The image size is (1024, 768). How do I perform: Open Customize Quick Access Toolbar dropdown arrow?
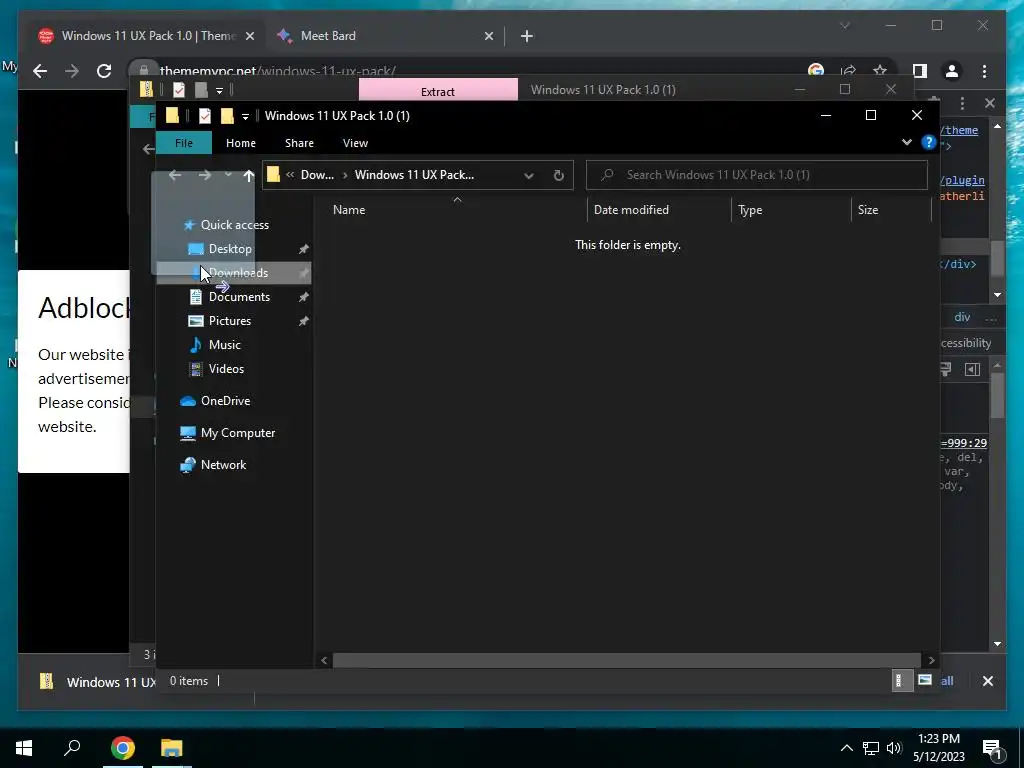pyautogui.click(x=245, y=117)
